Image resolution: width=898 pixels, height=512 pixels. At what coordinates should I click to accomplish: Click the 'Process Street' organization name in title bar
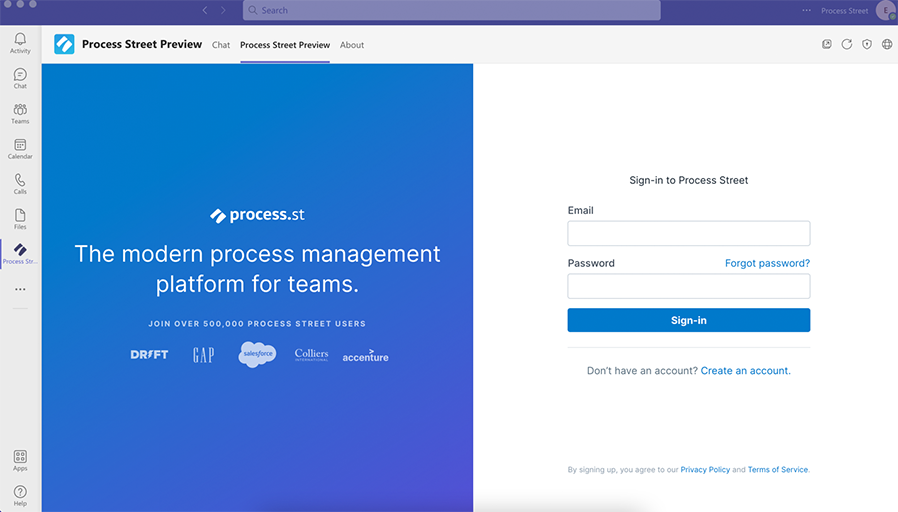pyautogui.click(x=844, y=10)
